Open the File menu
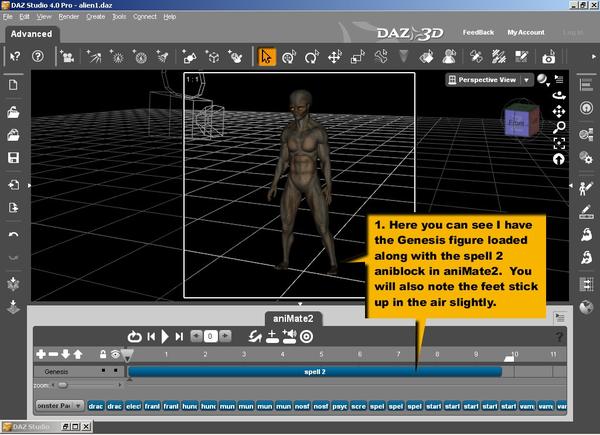This screenshot has width=600, height=435. (8, 17)
